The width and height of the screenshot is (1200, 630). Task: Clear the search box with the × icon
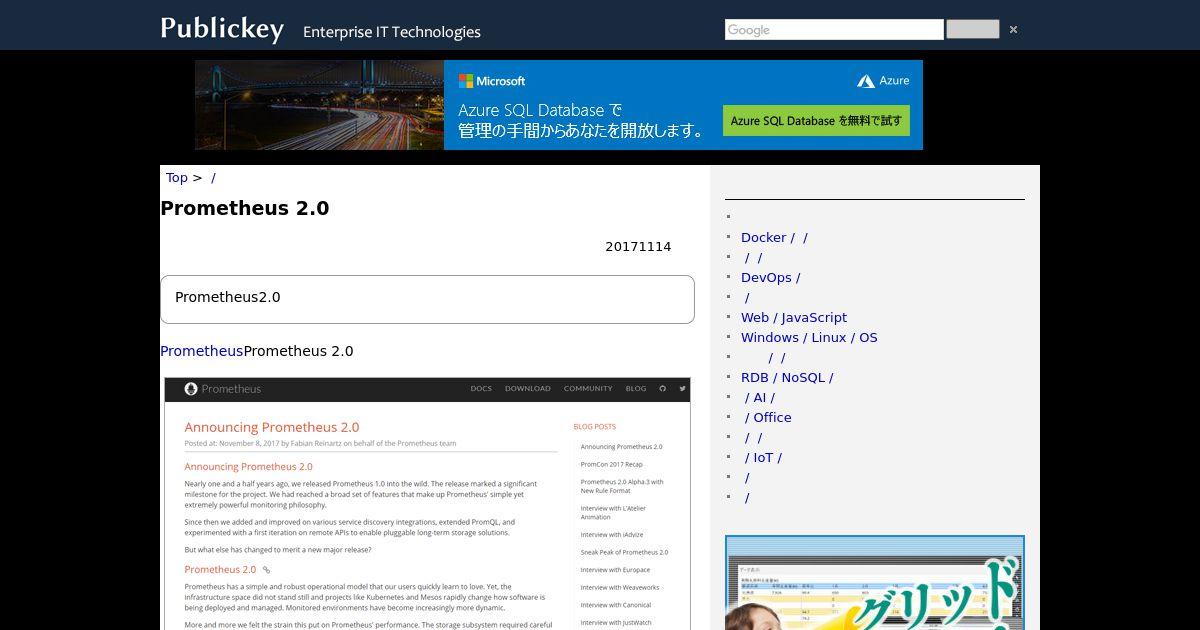(1013, 30)
